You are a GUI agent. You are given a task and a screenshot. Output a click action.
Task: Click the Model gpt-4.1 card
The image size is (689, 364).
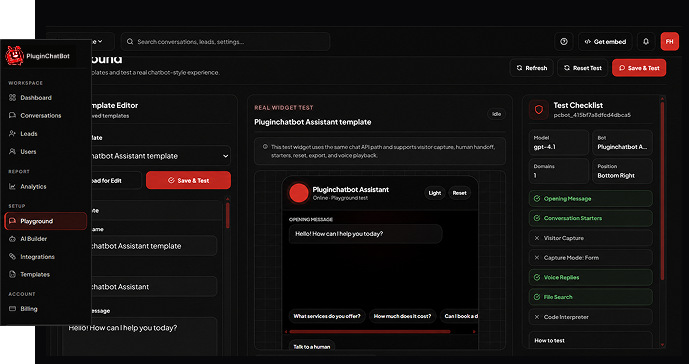(x=558, y=142)
